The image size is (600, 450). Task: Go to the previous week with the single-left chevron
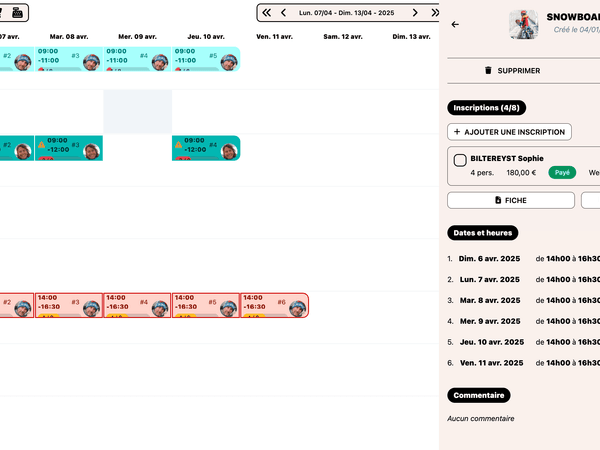[284, 13]
